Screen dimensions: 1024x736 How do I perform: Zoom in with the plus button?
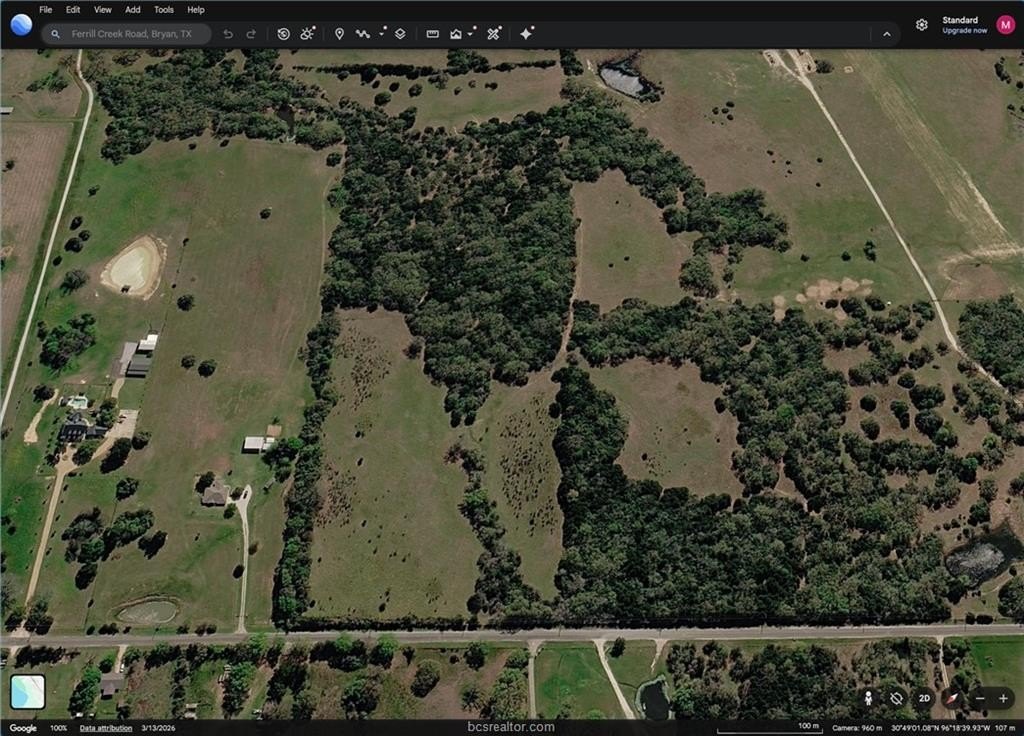pos(1003,698)
